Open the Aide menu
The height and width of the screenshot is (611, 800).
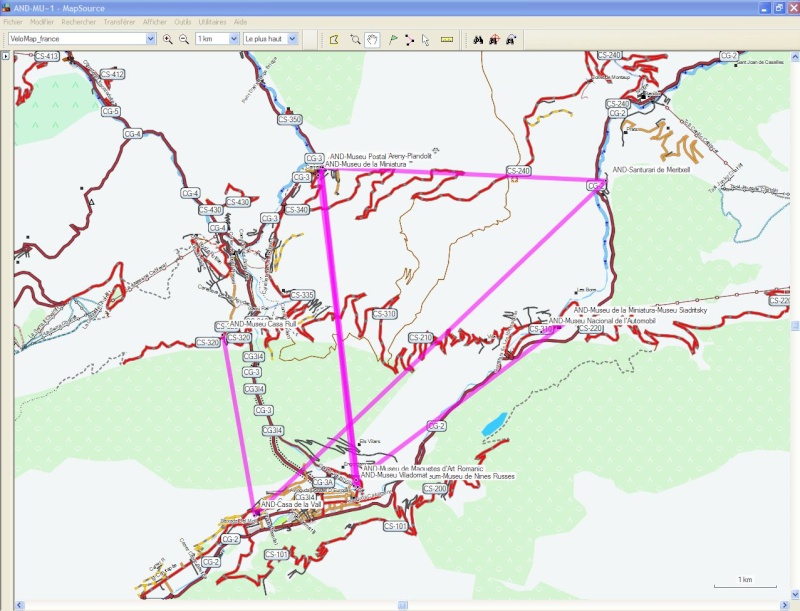240,22
